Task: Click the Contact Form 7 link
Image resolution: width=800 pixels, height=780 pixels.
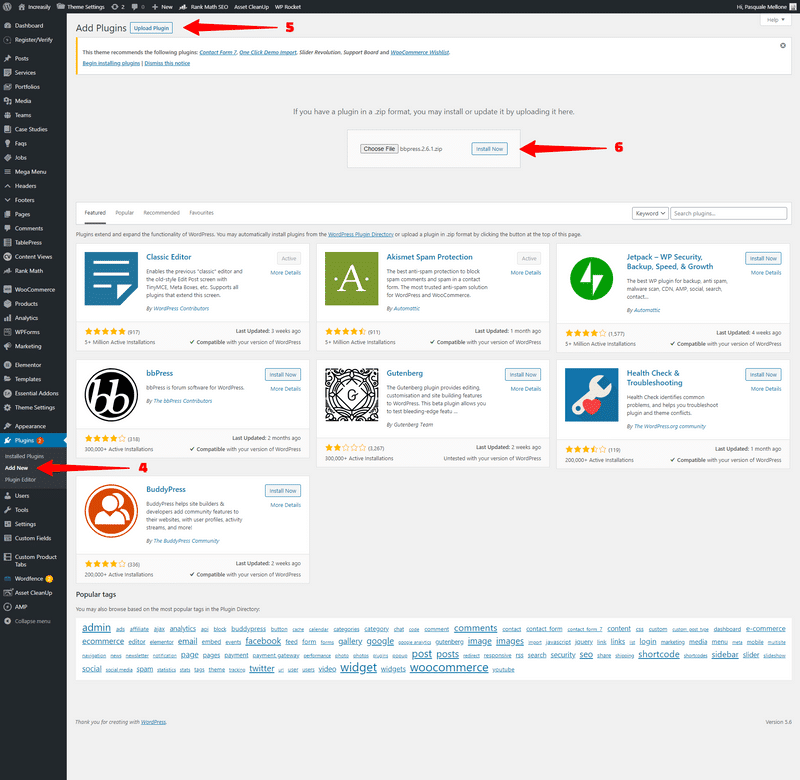Action: click(218, 52)
